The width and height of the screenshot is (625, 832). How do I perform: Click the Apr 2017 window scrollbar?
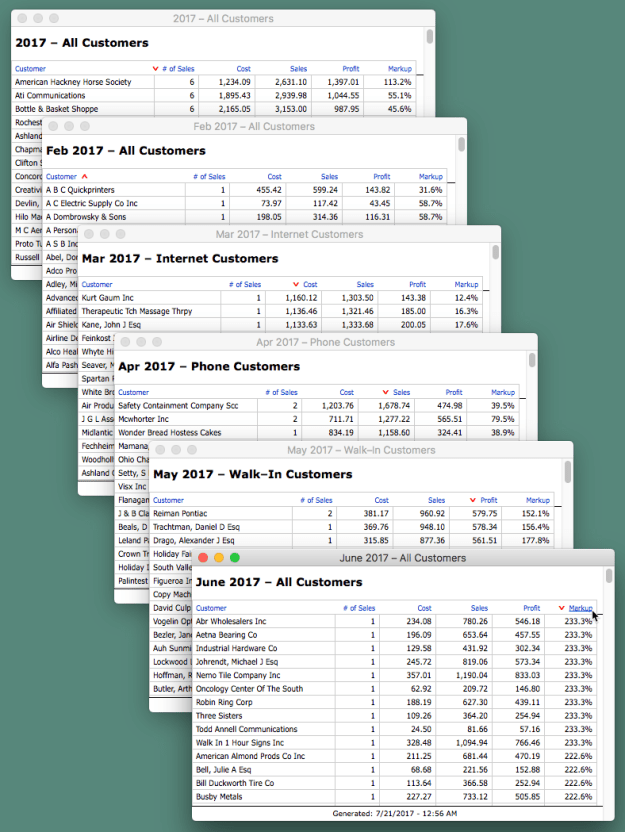(x=532, y=360)
